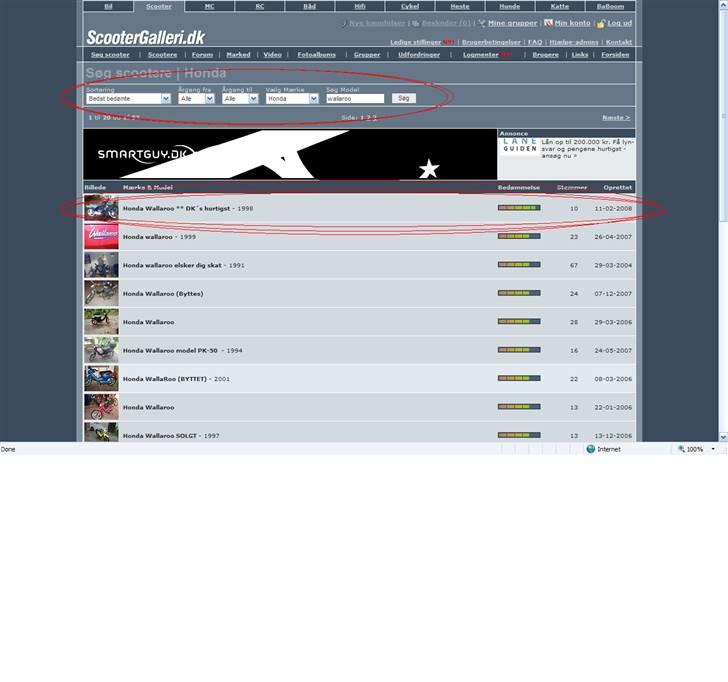Click the Min konto icon
The width and height of the screenshot is (728, 682).
548,23
